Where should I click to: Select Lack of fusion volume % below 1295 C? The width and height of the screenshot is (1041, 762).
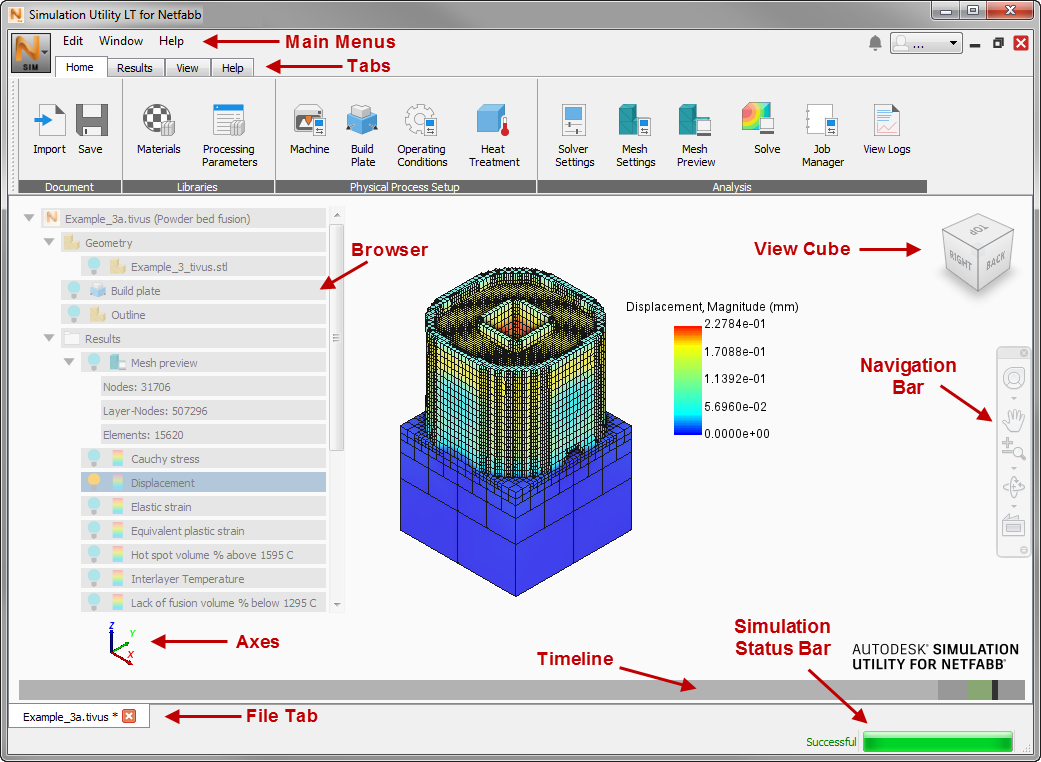pos(203,602)
